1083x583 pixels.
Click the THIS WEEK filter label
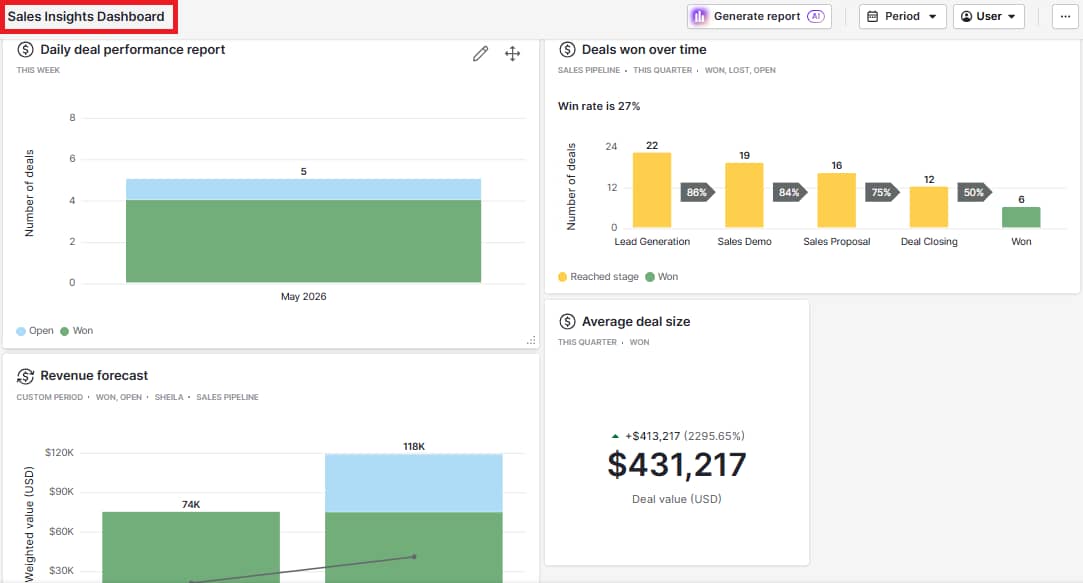(38, 70)
